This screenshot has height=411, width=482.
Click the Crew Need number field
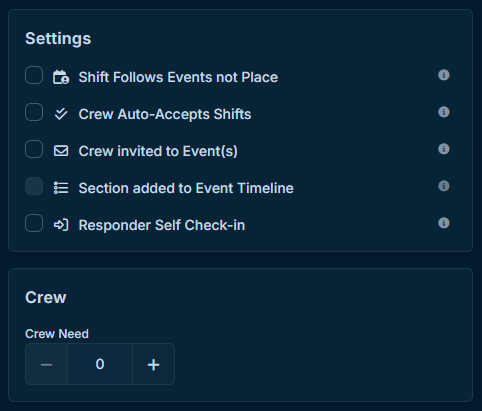click(100, 364)
